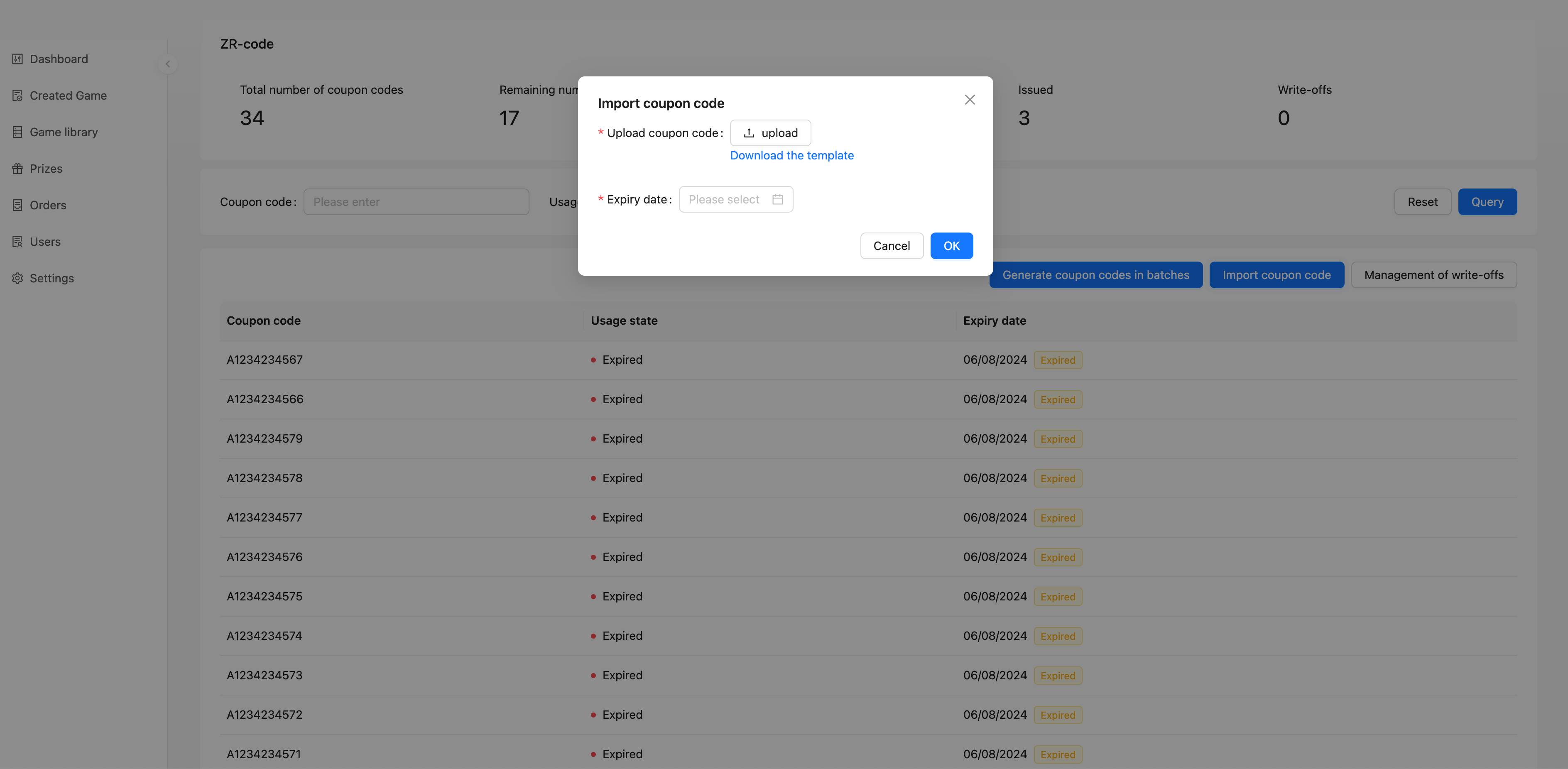
Task: Click calendar icon in Expiry date field
Action: point(777,200)
